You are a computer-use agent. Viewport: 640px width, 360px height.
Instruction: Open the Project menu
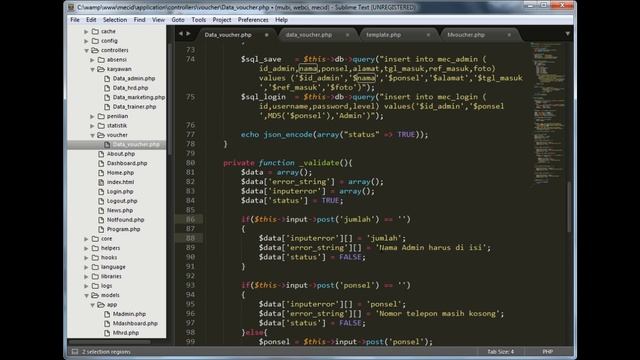222,20
